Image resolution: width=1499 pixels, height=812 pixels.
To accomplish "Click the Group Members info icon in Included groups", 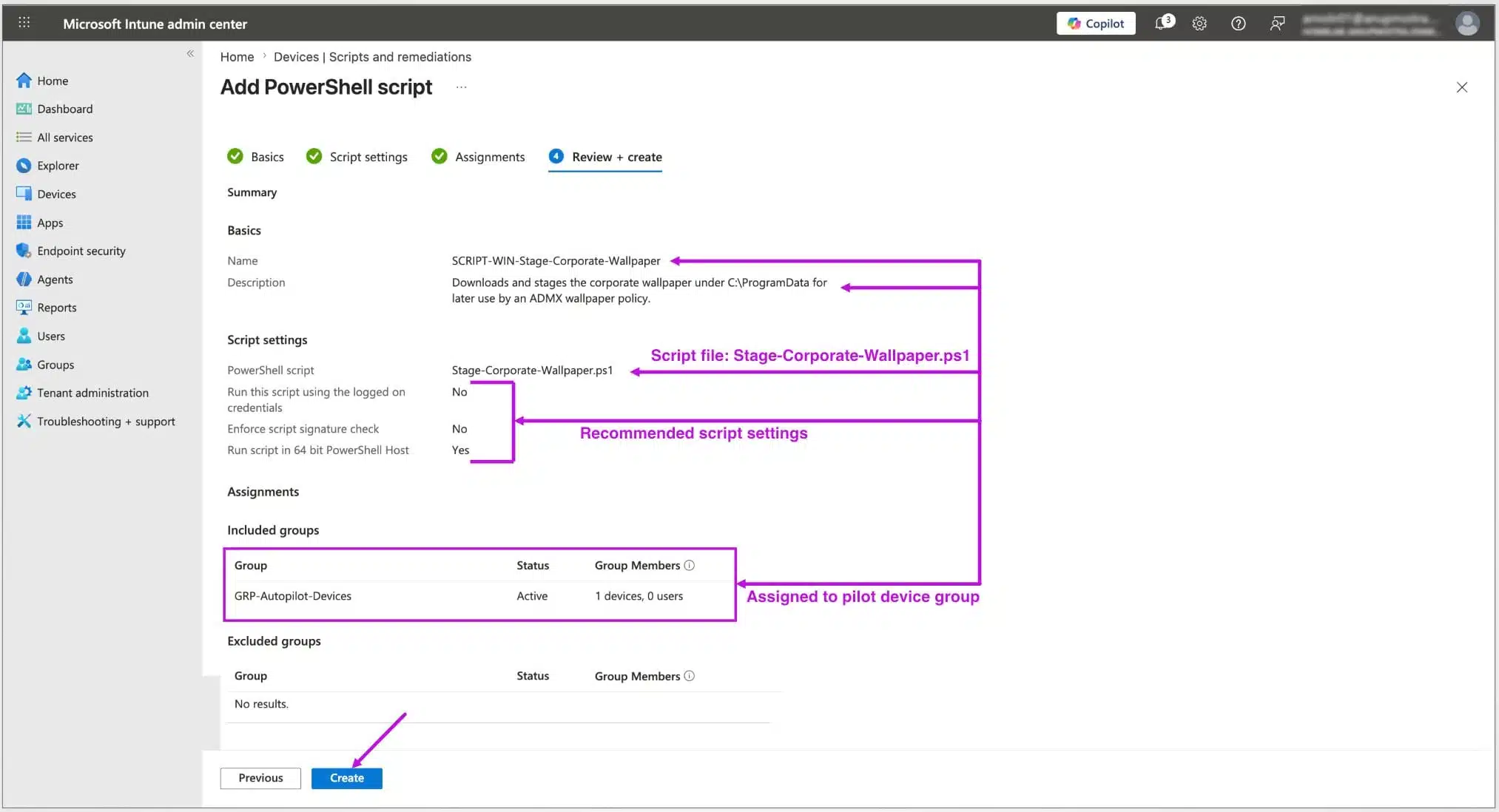I will click(x=689, y=566).
